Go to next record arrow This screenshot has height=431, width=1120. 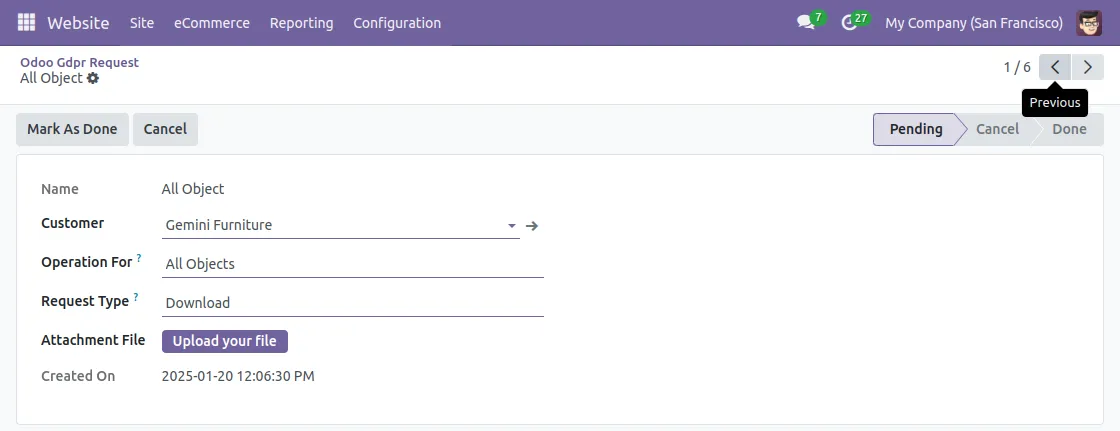(x=1088, y=67)
